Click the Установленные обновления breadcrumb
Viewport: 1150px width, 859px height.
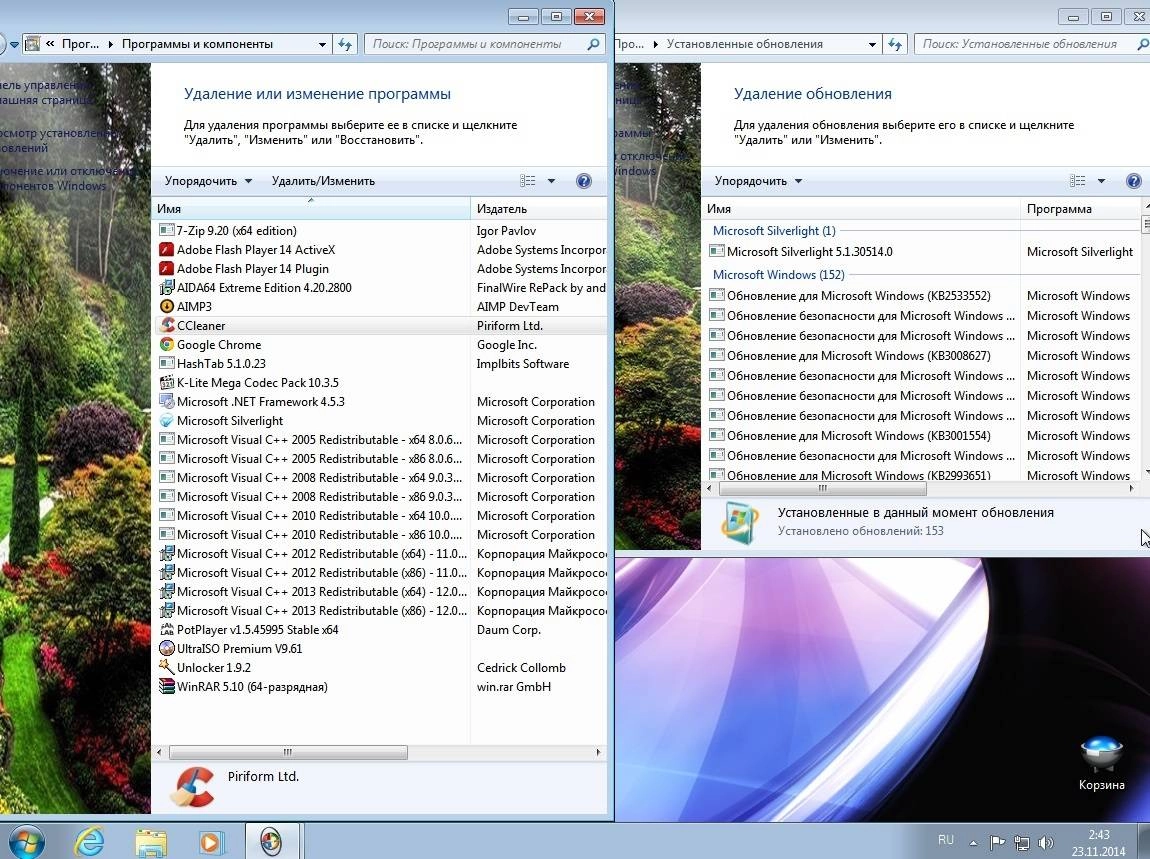[x=744, y=44]
